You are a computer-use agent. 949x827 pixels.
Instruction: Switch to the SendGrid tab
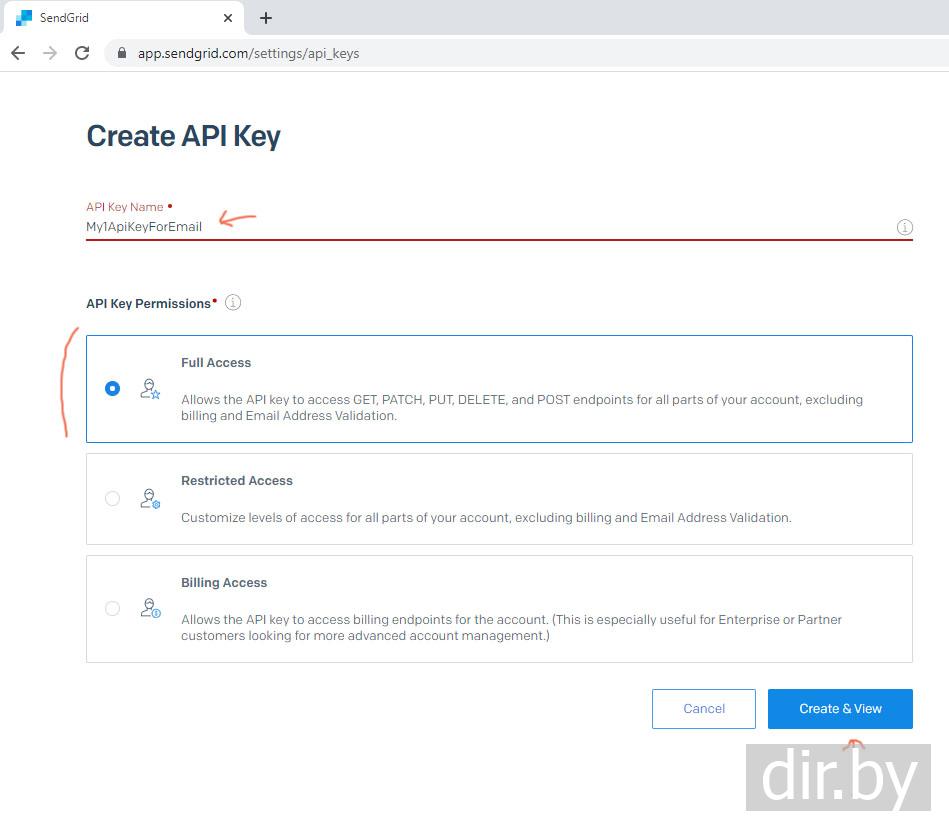(123, 18)
